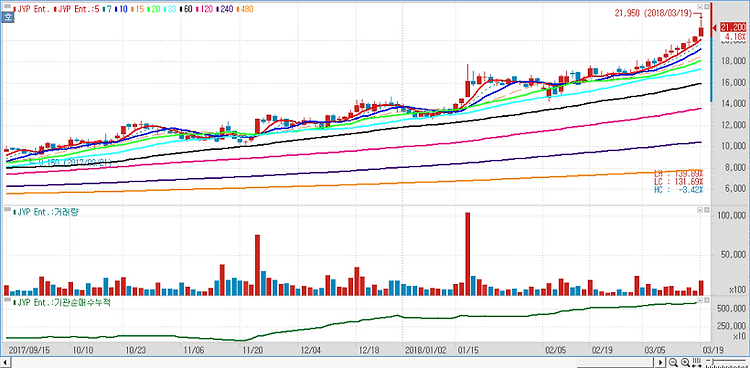Select the 7-day moving average legend

pos(107,8)
